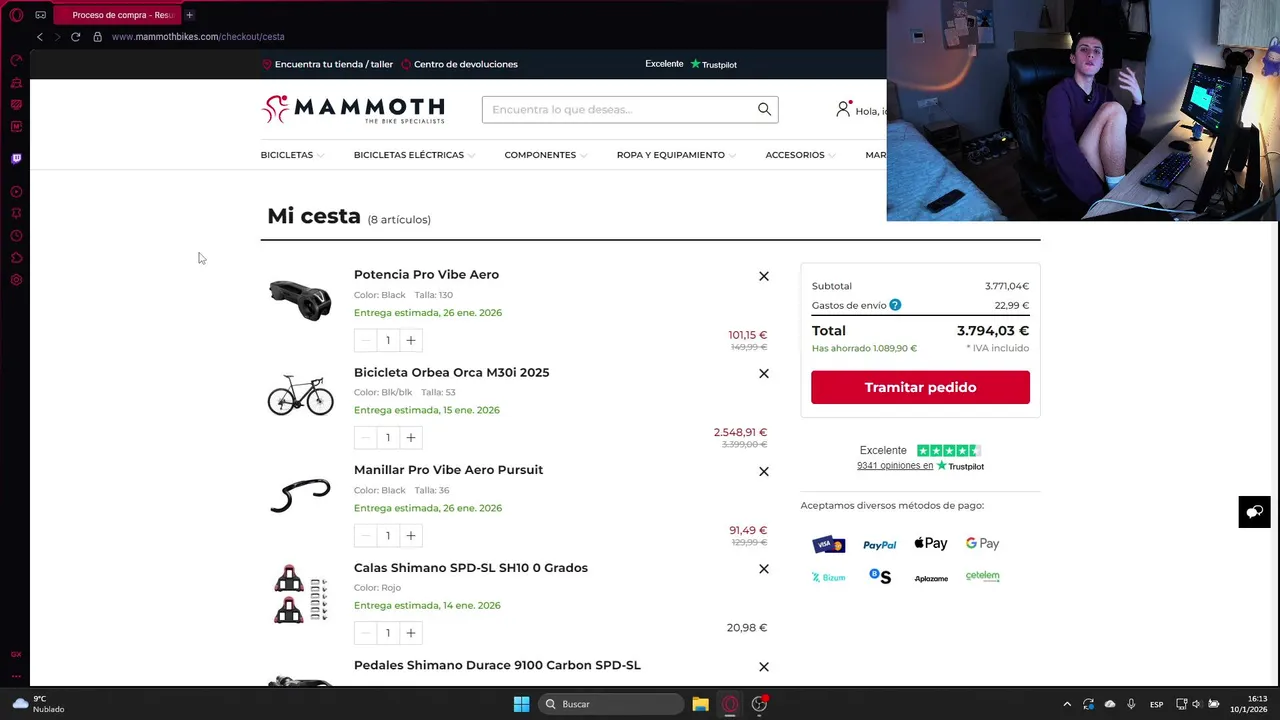Decrease quantity of Manillar Pro Vibe Aero Pursuit
This screenshot has height=720, width=1280.
pyautogui.click(x=365, y=535)
